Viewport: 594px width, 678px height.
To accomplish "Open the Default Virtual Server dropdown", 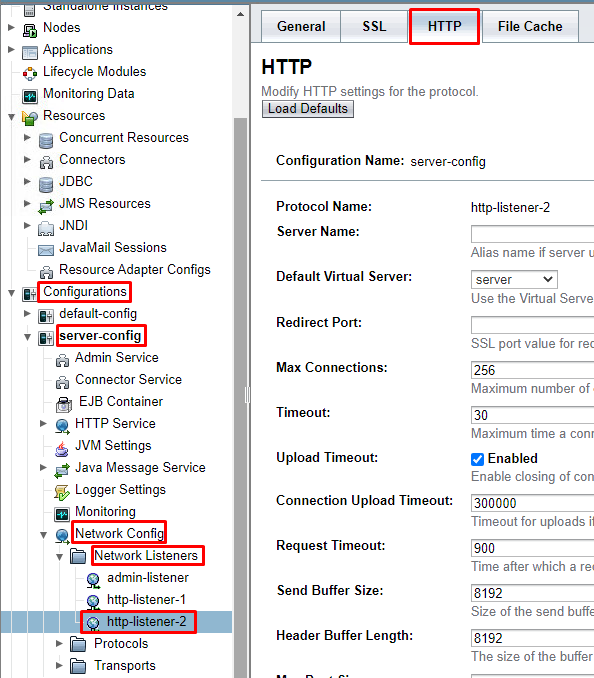I will click(514, 279).
